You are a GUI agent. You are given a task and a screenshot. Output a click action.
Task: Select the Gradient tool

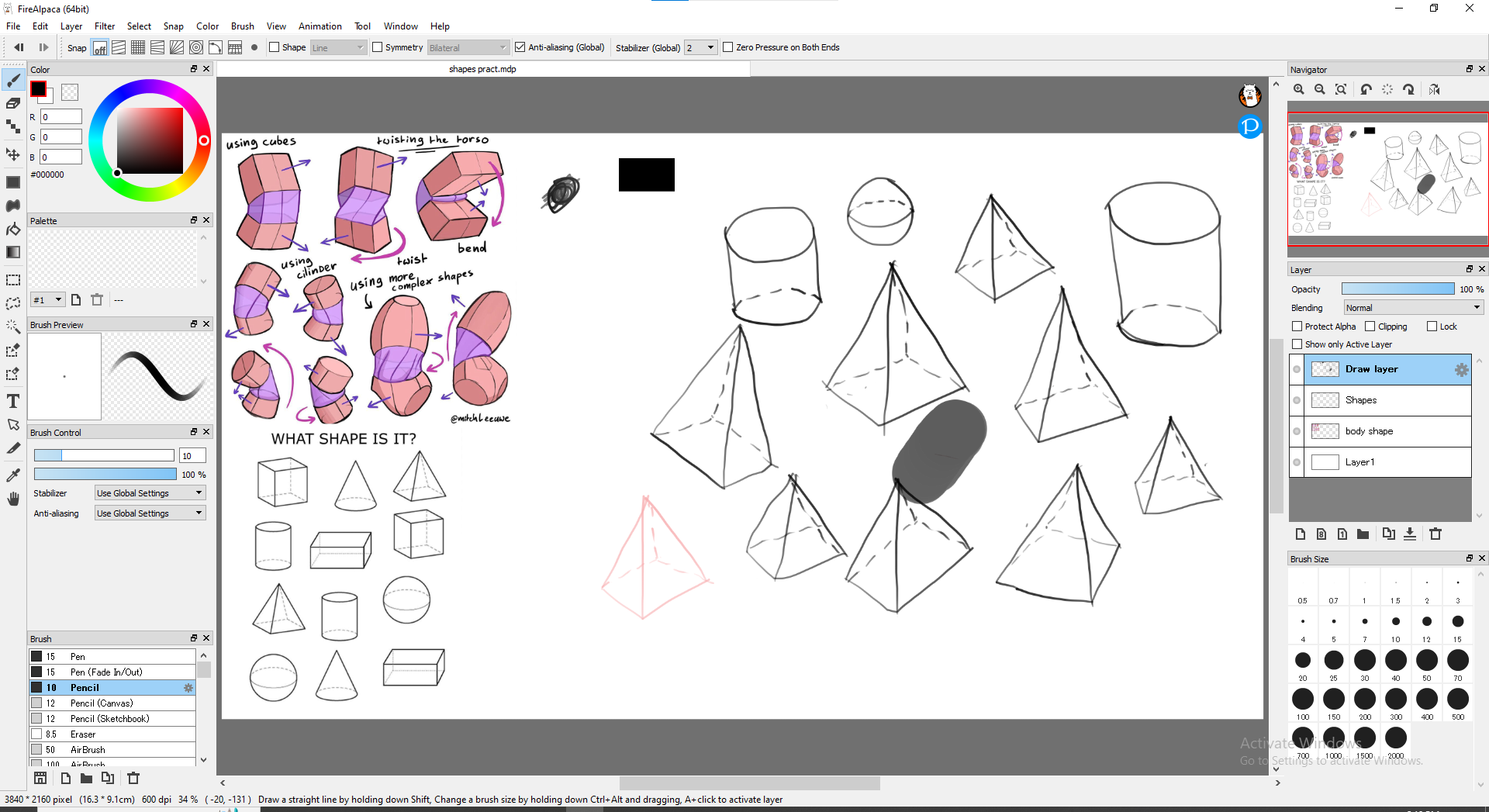coord(13,252)
